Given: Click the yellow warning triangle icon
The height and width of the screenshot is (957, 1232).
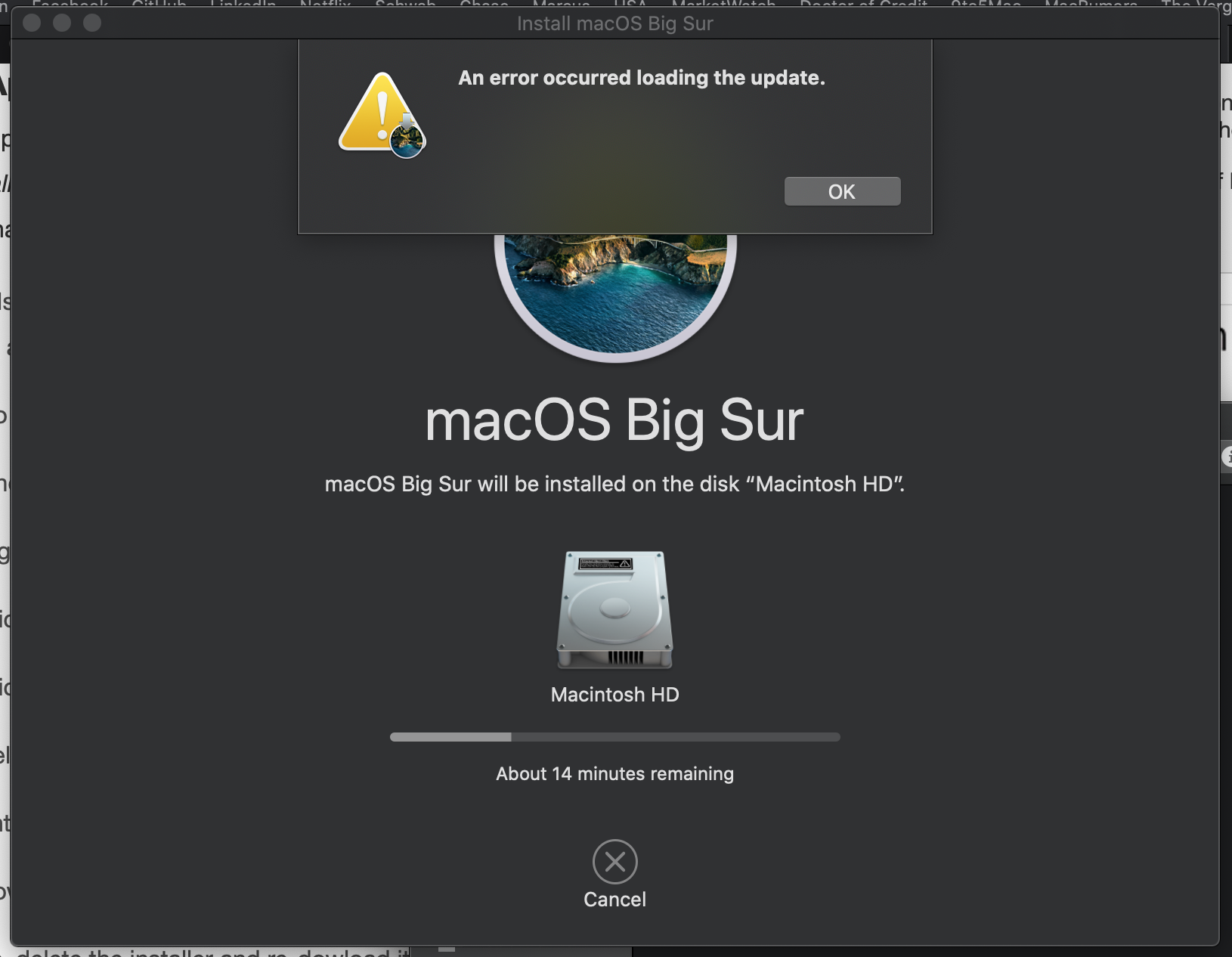Looking at the screenshot, I should (382, 115).
